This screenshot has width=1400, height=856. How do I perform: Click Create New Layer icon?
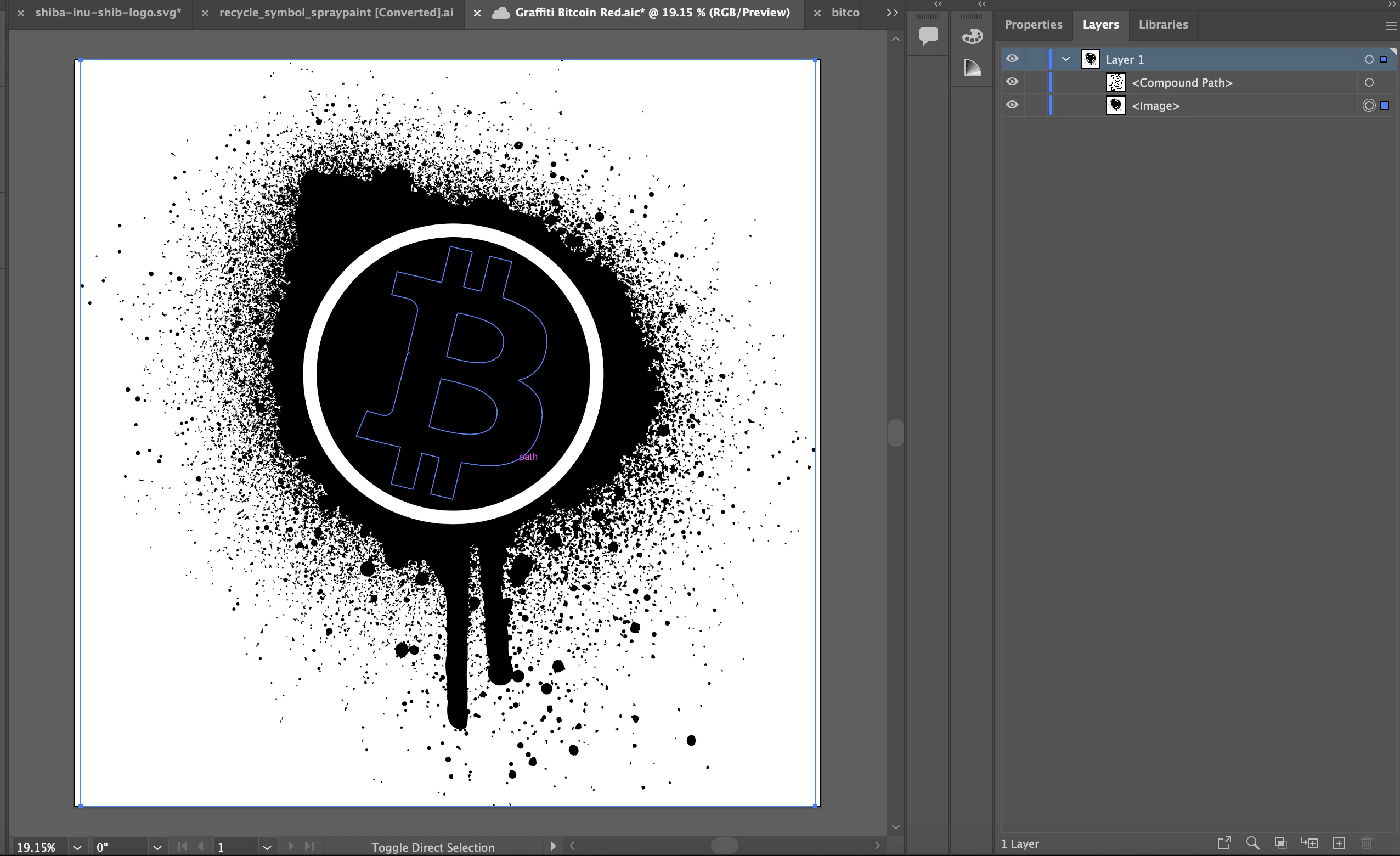[x=1339, y=843]
